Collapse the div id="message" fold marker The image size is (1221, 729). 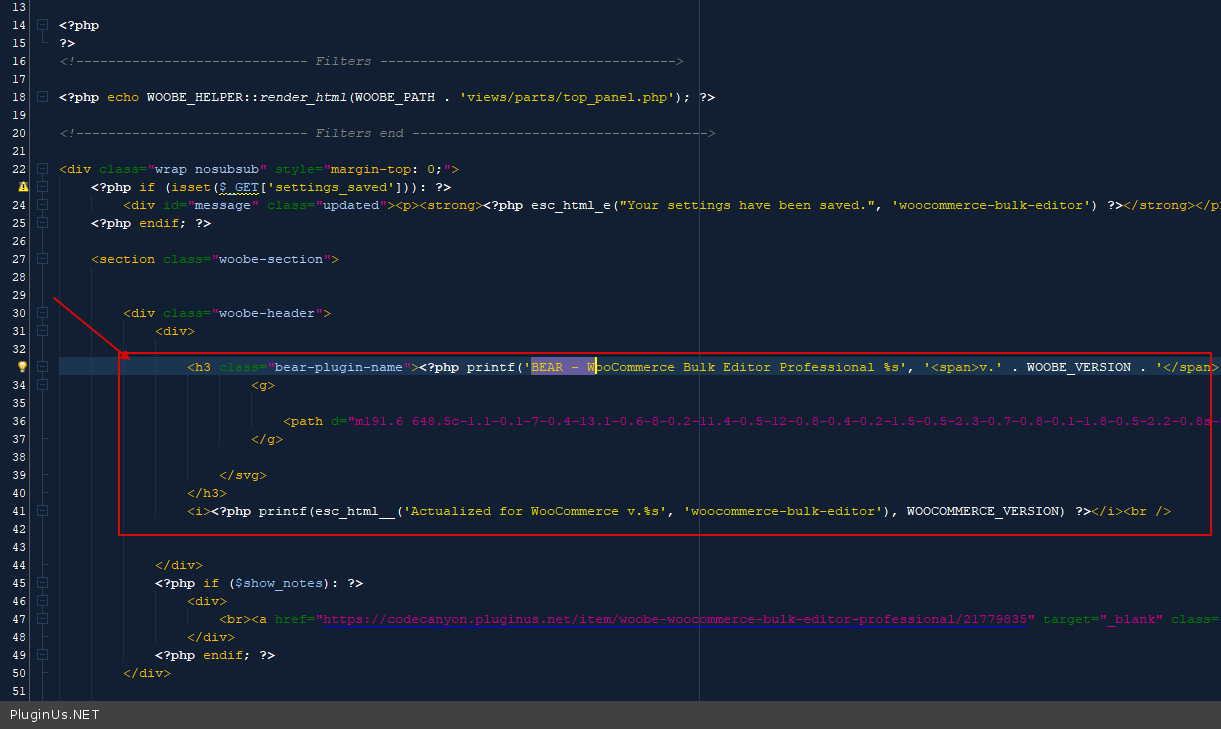coord(42,205)
